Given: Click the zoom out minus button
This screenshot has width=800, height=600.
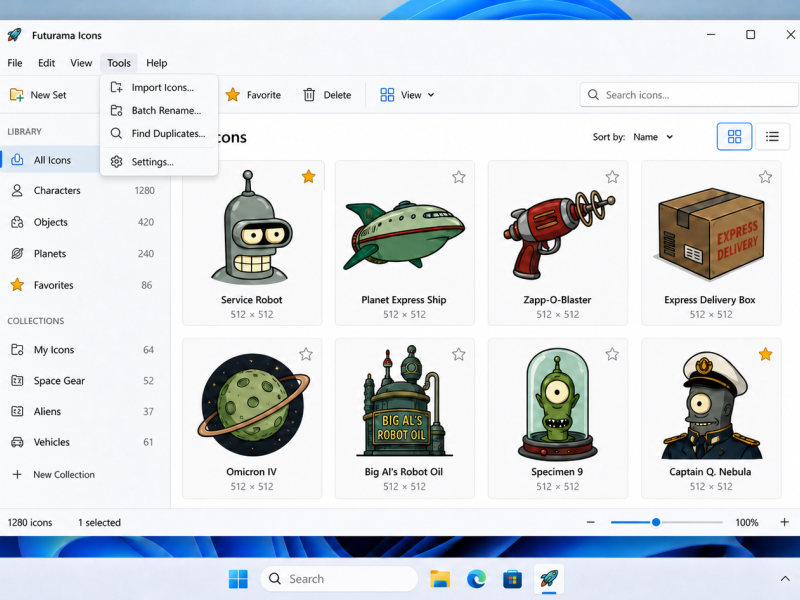Looking at the screenshot, I should (x=590, y=522).
